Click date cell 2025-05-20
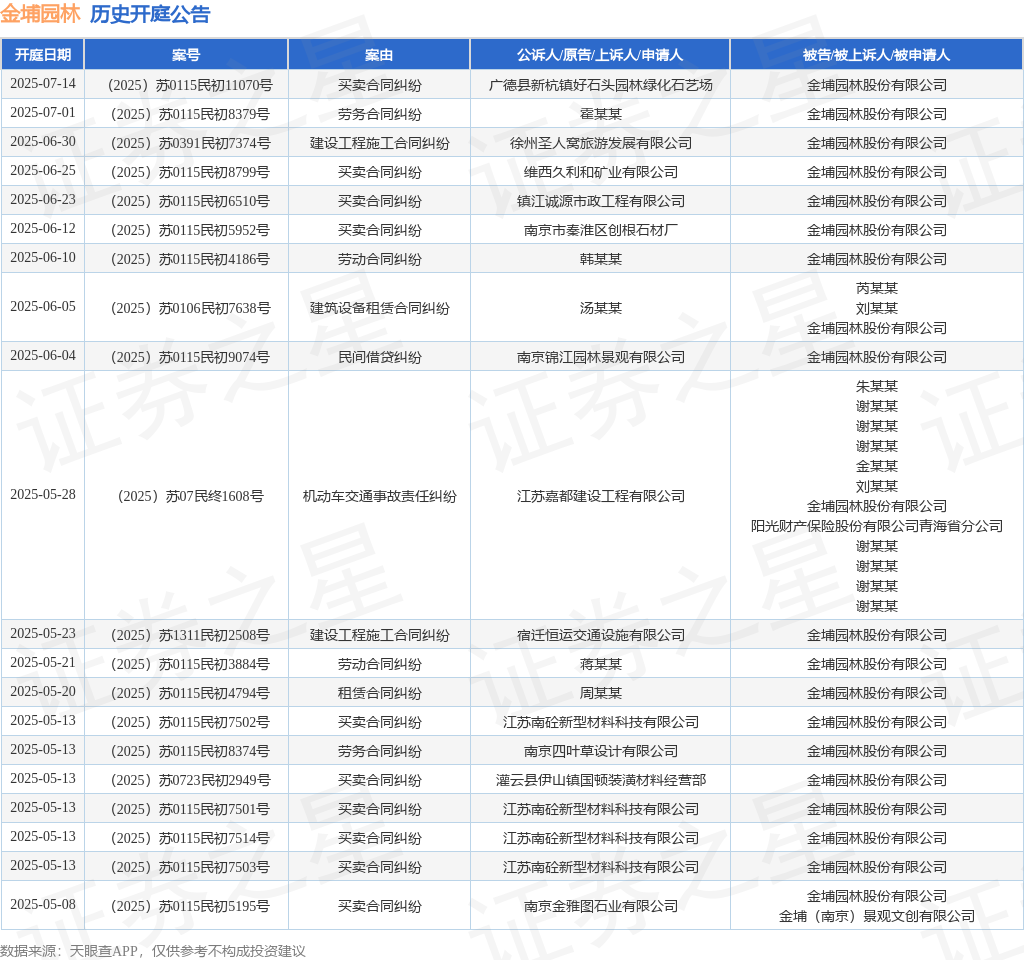 (x=43, y=692)
